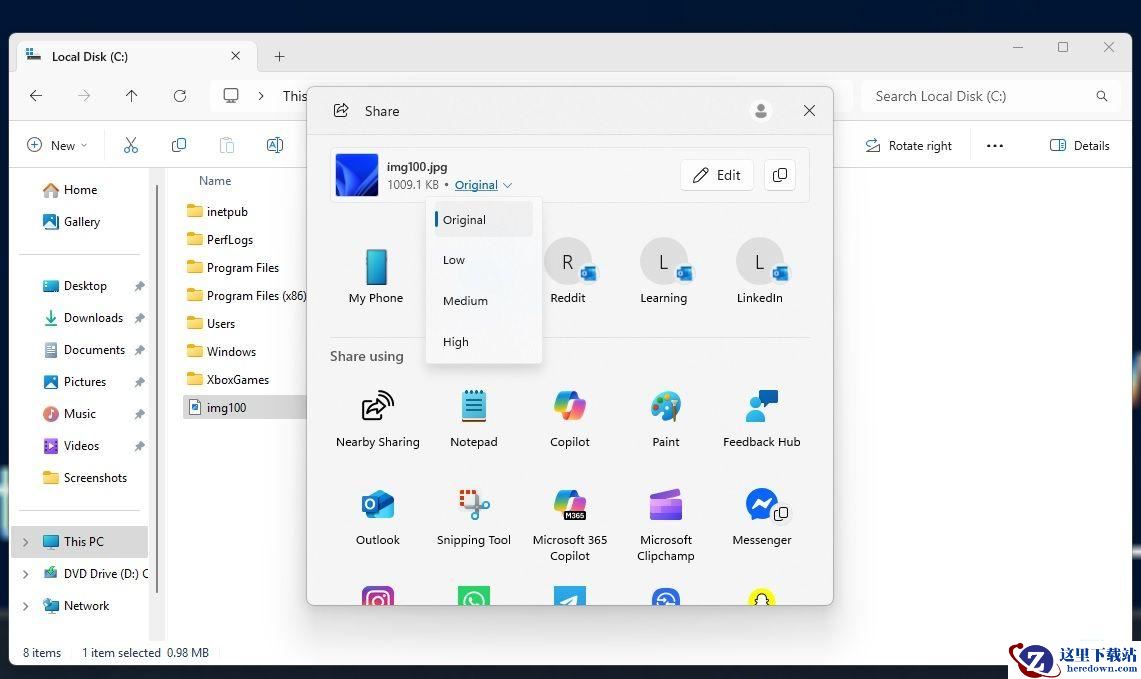The width and height of the screenshot is (1141, 679).
Task: Open the Original image quality dropdown
Action: point(483,185)
